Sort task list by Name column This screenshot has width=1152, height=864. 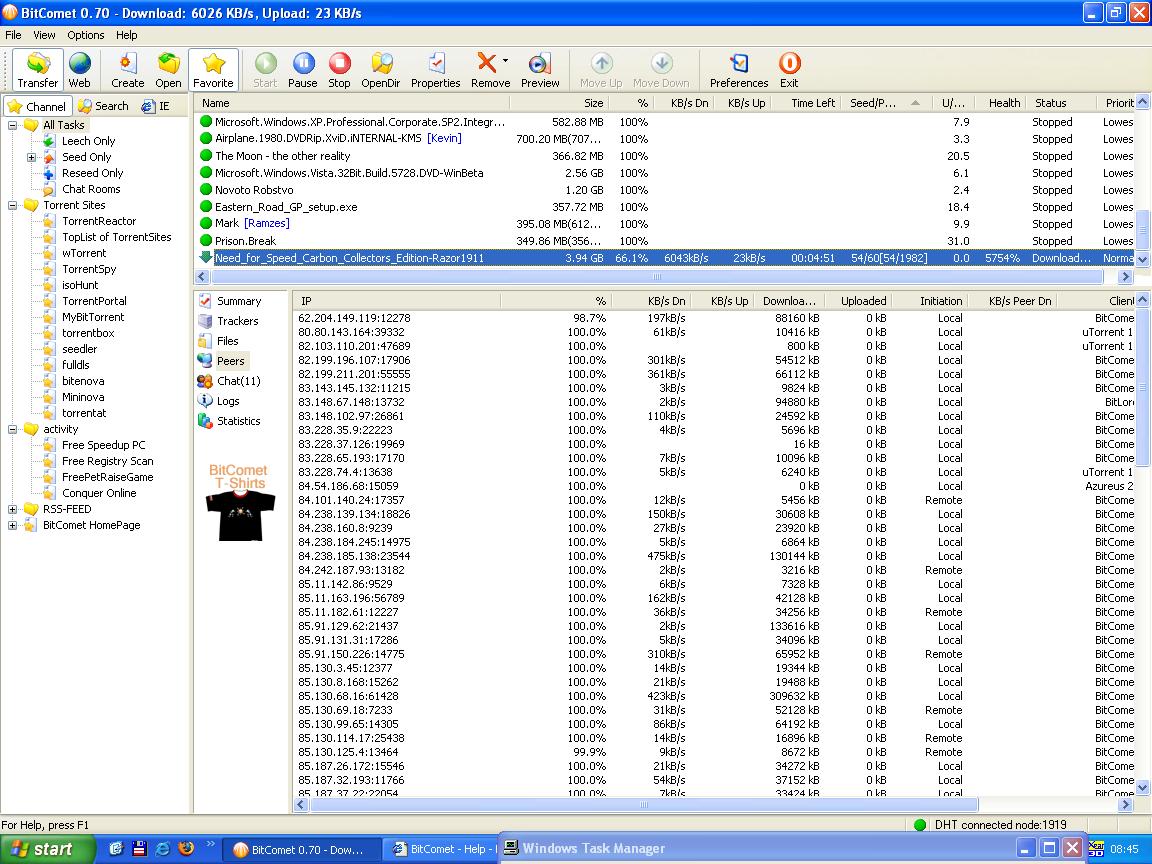click(353, 103)
